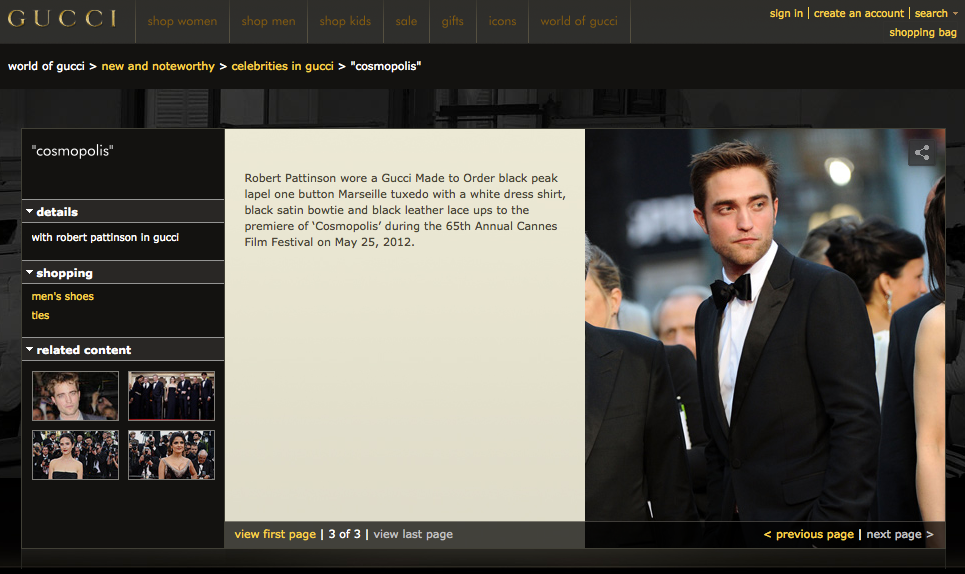Click the next page link
The width and height of the screenshot is (965, 574).
(x=900, y=534)
